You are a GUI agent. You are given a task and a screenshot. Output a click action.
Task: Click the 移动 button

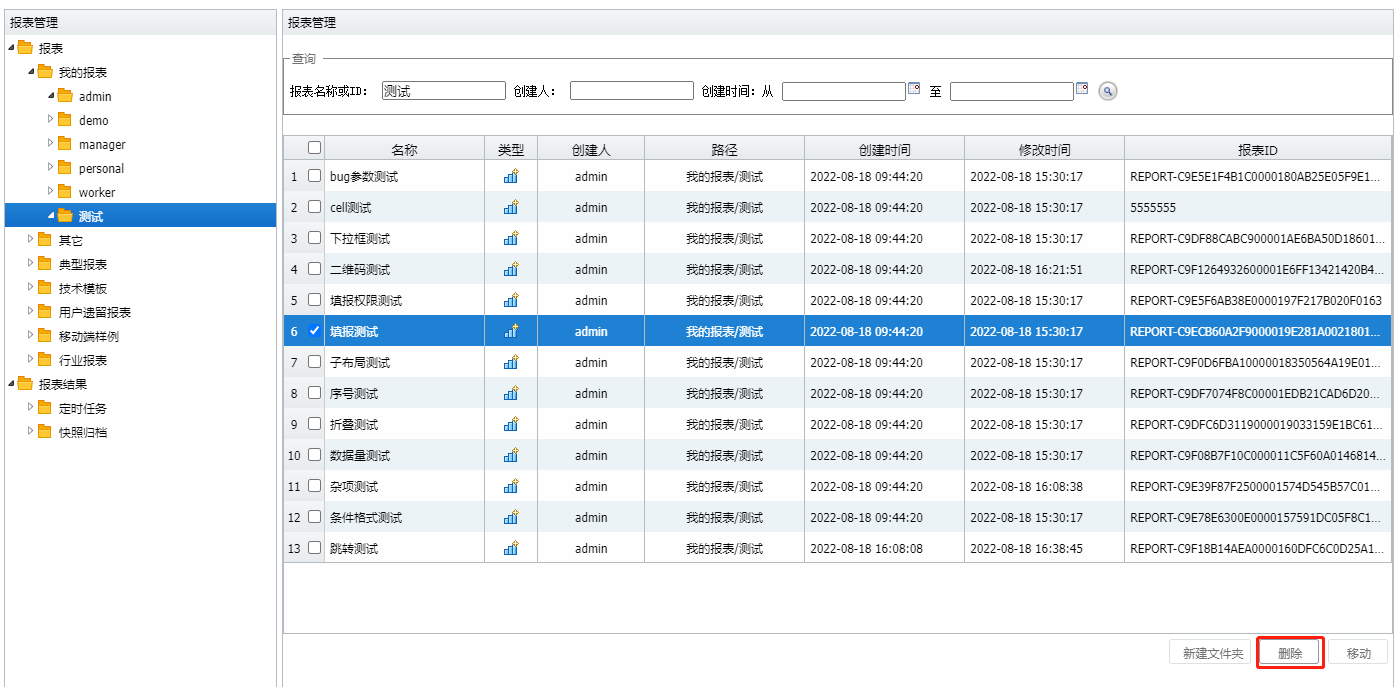[x=1358, y=653]
